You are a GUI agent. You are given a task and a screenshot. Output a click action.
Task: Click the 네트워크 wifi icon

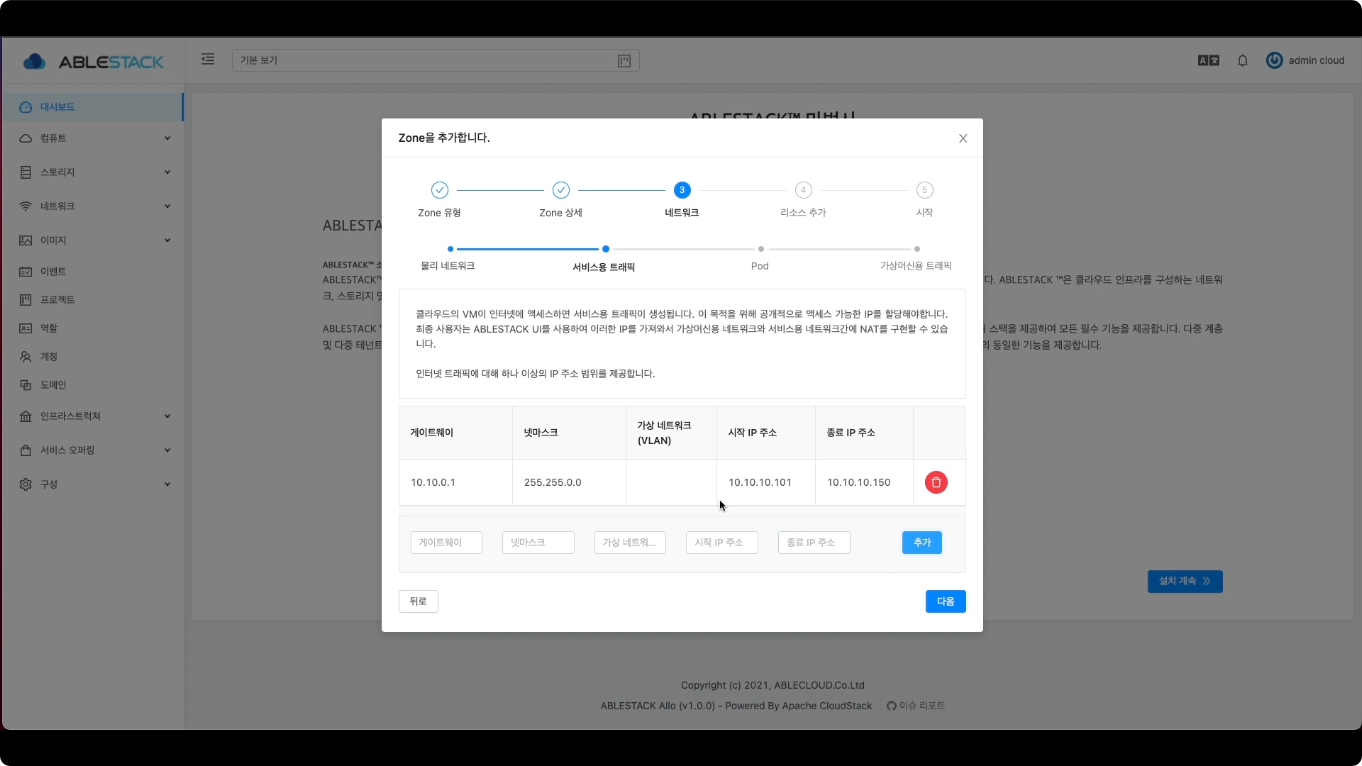(x=26, y=206)
